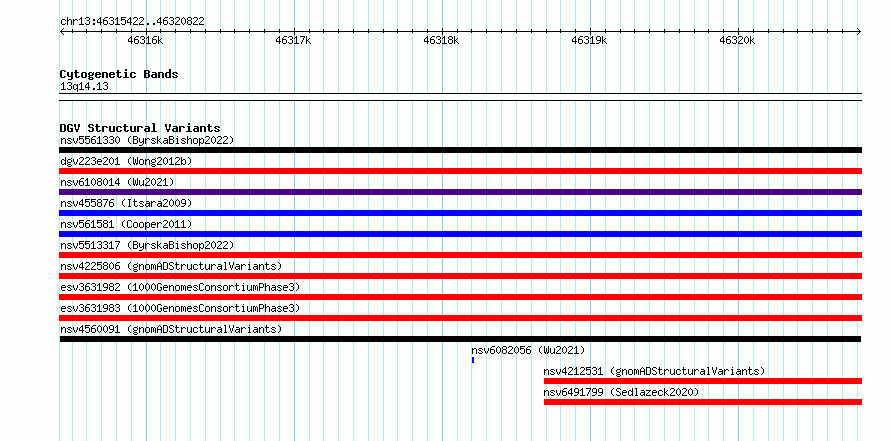
Task: Click the chr13:46315422..46320822 coordinates text
Action: 132,22
